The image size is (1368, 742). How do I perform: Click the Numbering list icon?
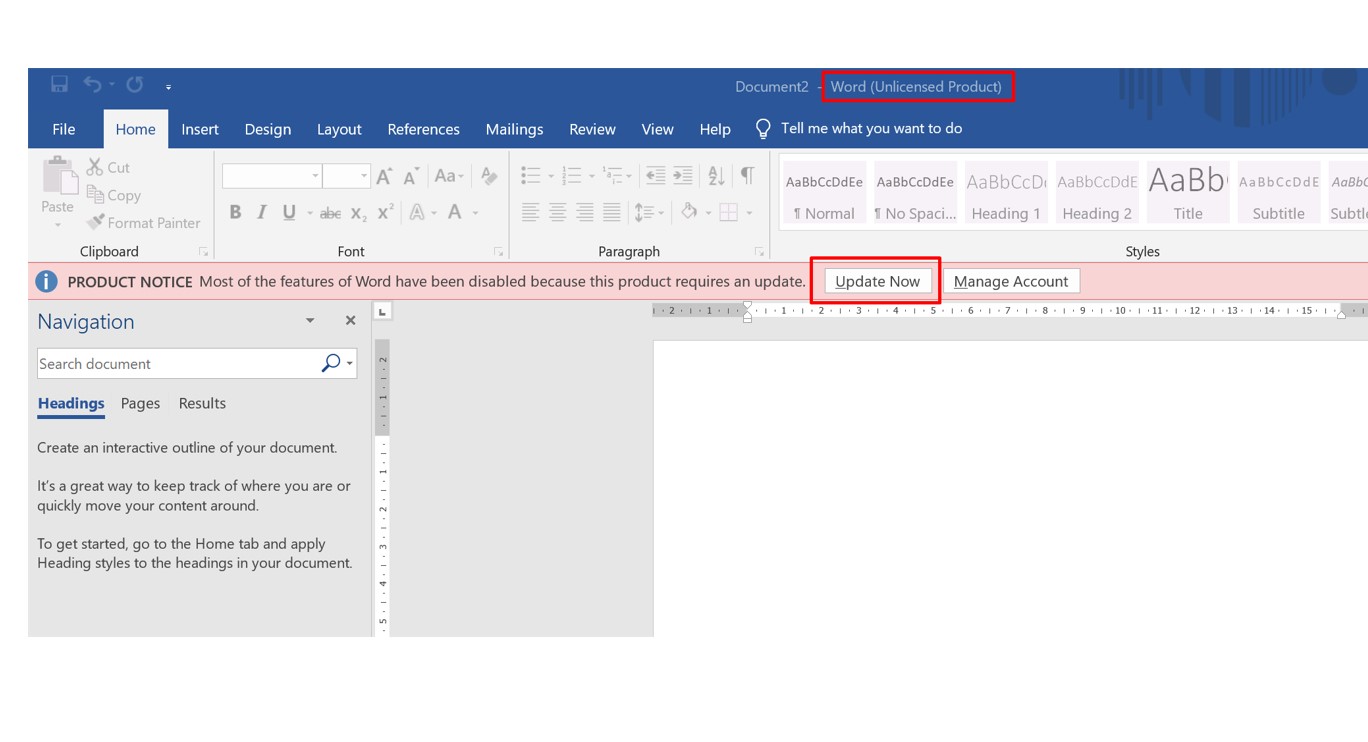[x=572, y=176]
